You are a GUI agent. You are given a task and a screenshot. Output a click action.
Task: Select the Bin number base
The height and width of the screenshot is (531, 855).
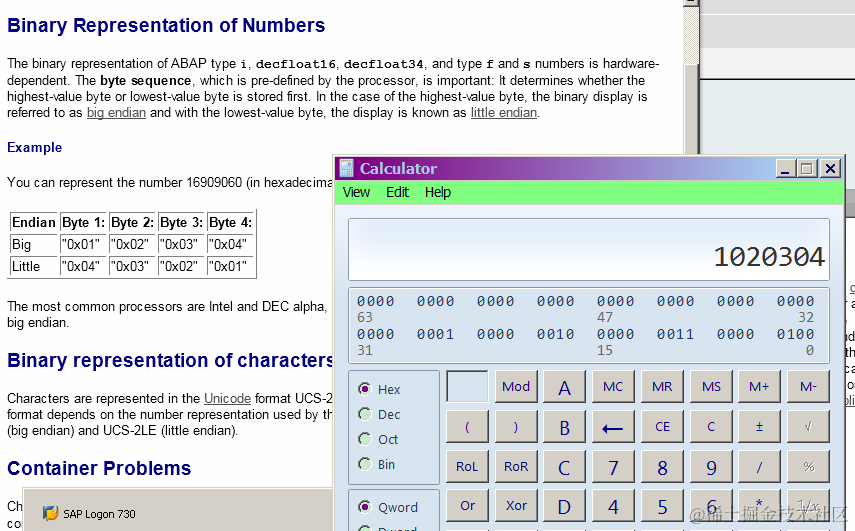click(x=364, y=464)
